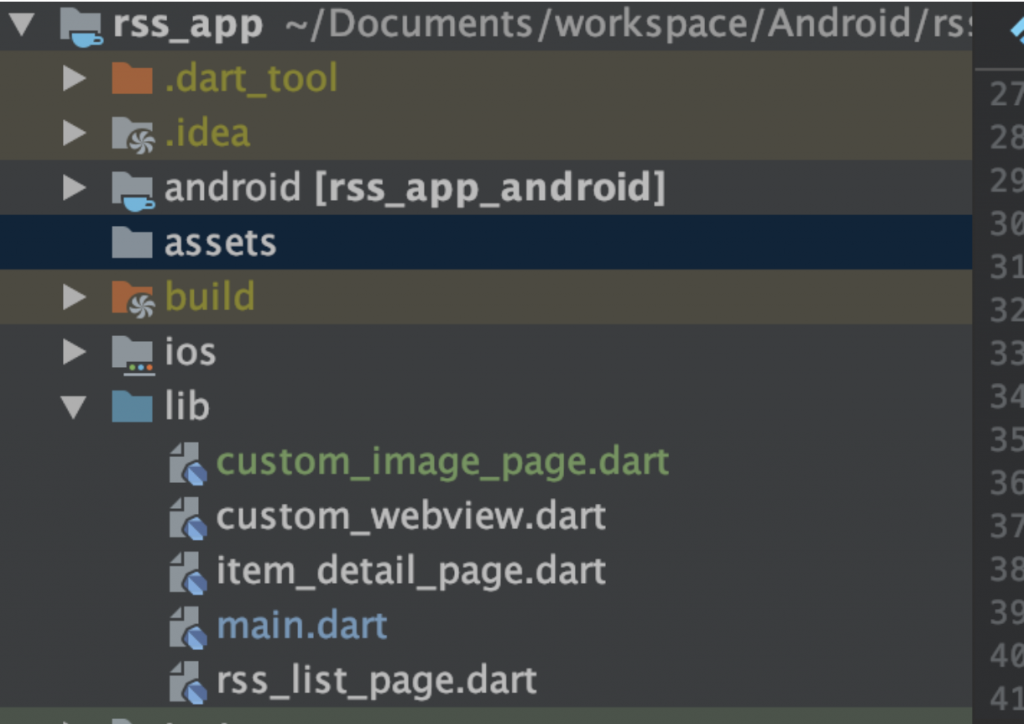Expand the .dart_tool folder arrow
The image size is (1024, 724).
tap(74, 79)
